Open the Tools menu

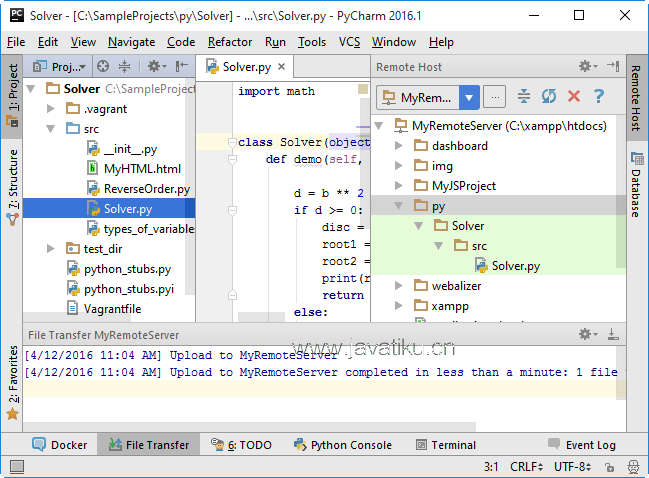point(312,42)
